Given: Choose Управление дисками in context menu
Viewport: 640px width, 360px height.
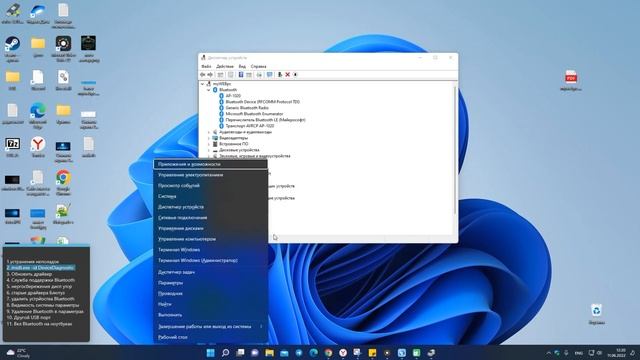Looking at the screenshot, I should tap(211, 228).
